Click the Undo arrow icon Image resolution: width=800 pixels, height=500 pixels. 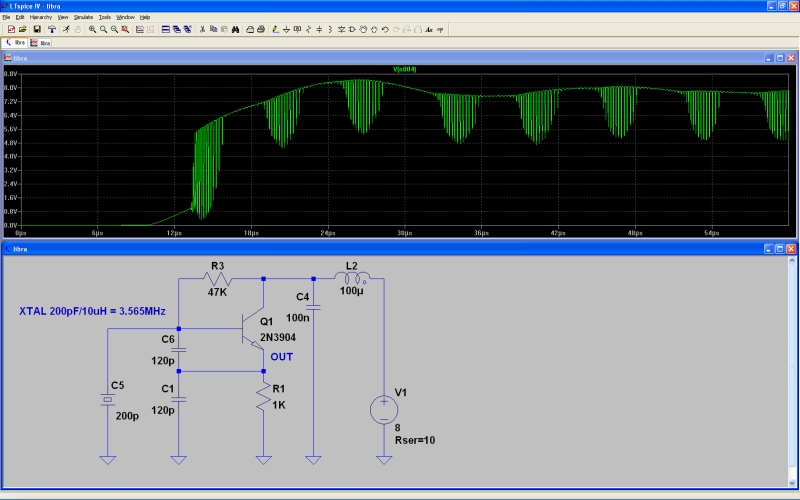[x=385, y=29]
